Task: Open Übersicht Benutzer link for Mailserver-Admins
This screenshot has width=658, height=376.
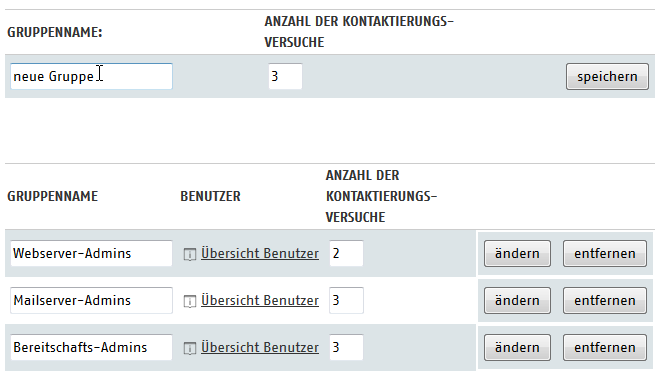Action: click(260, 300)
